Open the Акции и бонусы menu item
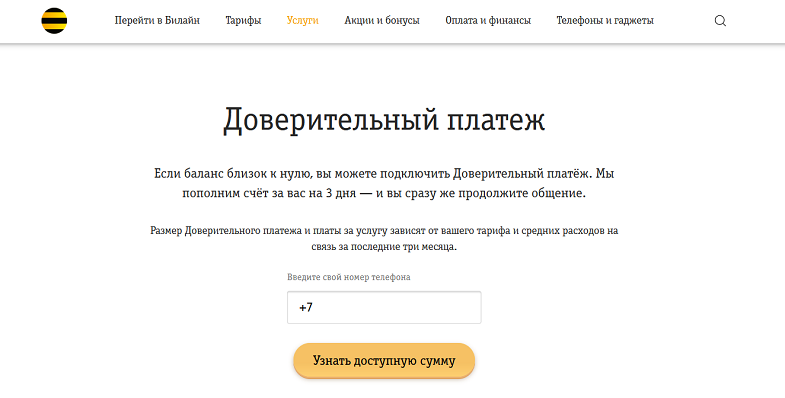The image size is (785, 398). pos(382,21)
